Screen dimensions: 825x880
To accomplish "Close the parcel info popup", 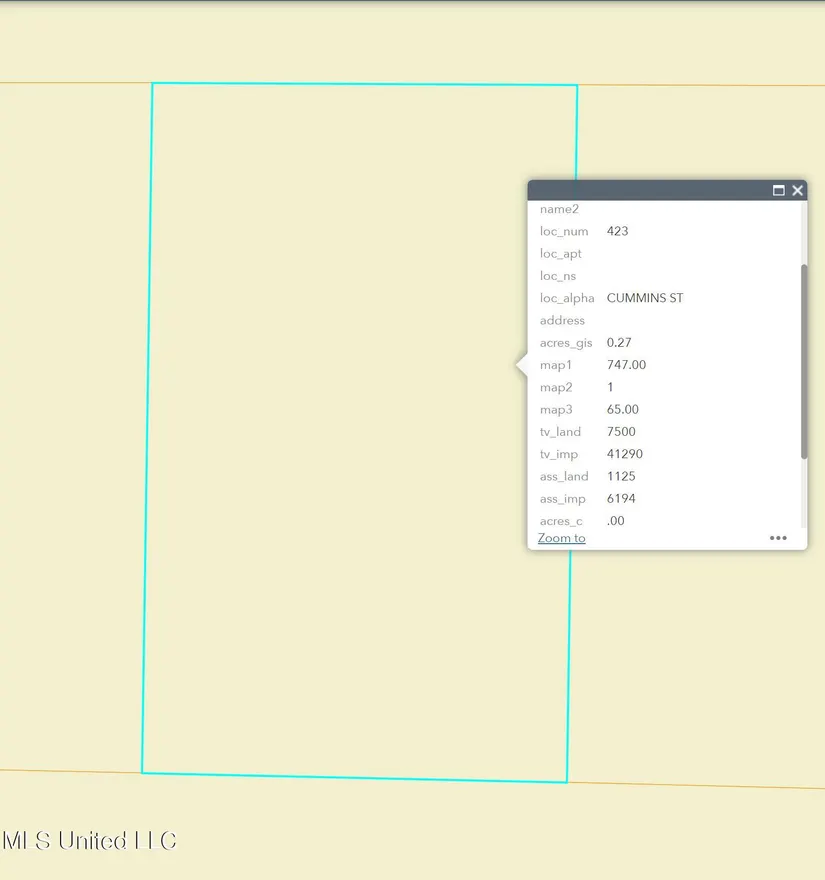I will coord(797,190).
